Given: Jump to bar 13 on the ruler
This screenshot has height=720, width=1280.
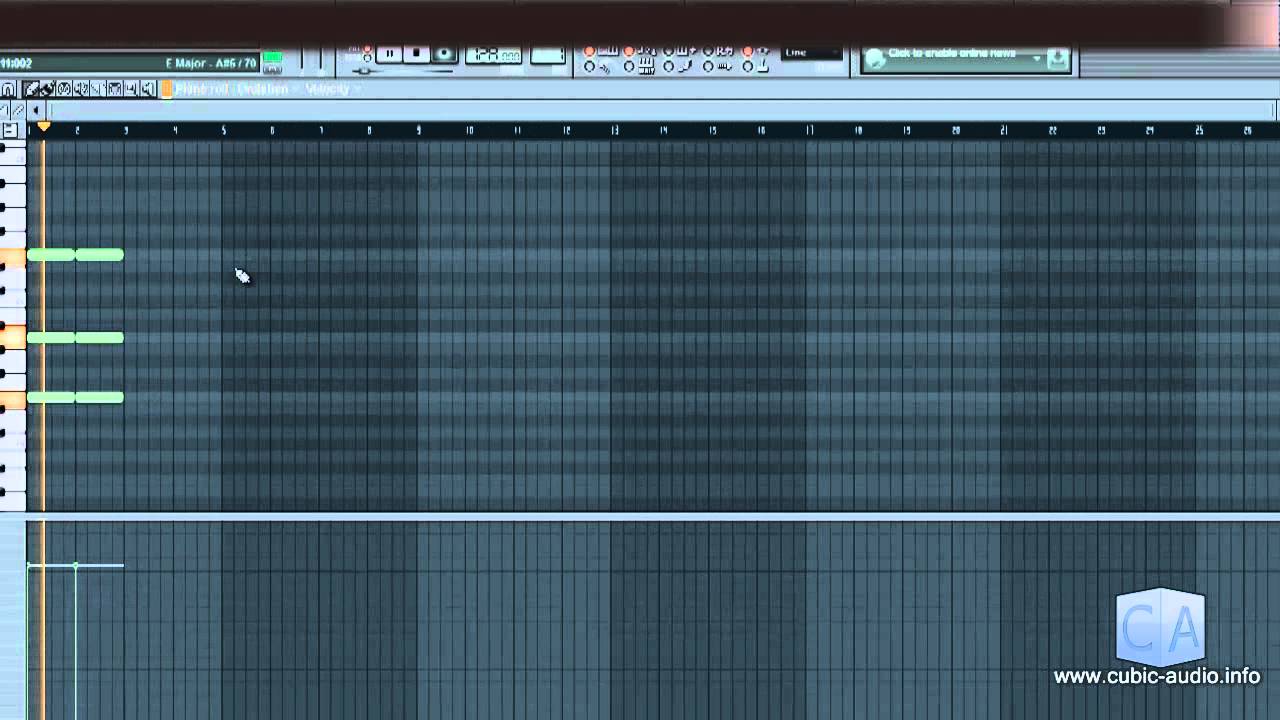Looking at the screenshot, I should (614, 130).
